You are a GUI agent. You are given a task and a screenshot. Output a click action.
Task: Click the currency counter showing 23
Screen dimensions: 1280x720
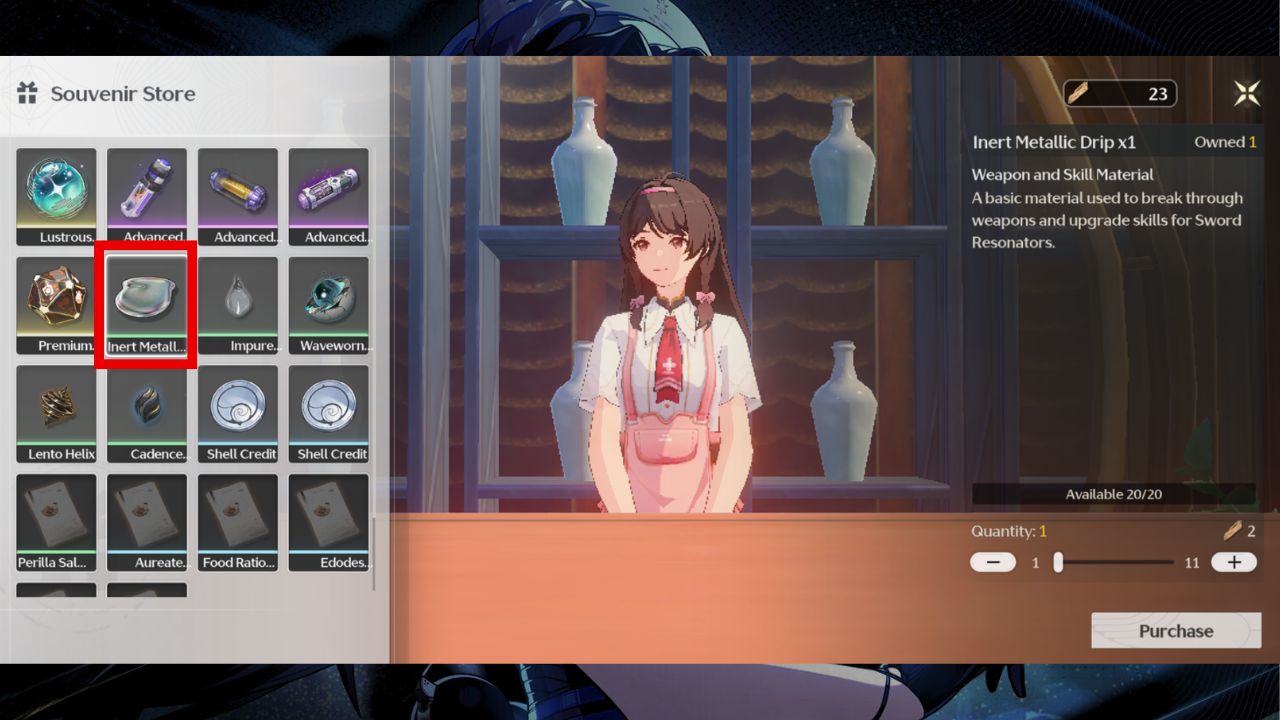point(1119,94)
